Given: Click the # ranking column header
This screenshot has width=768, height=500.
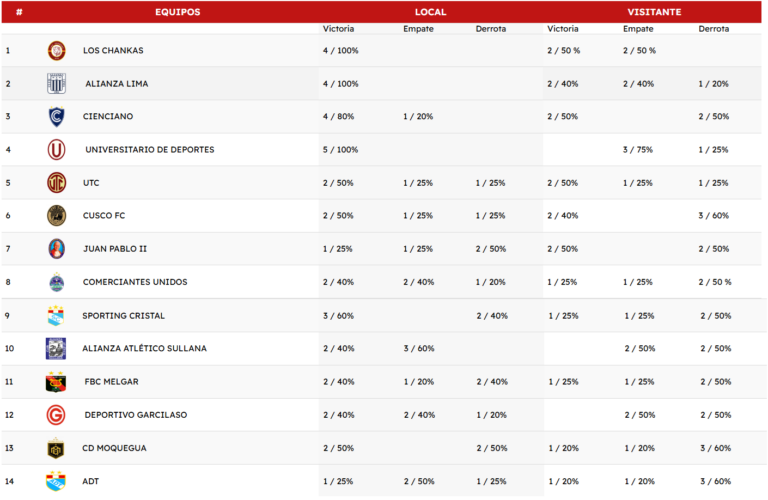Looking at the screenshot, I should click(19, 12).
